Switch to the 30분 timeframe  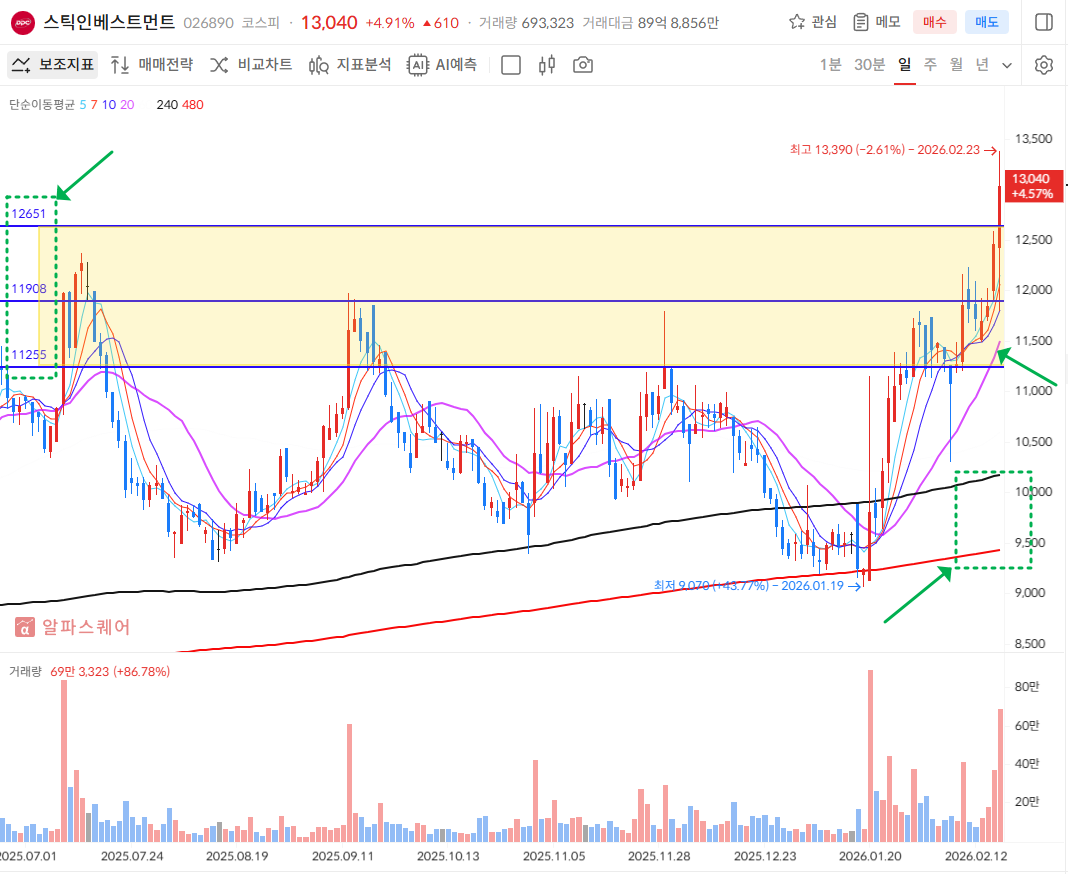869,65
